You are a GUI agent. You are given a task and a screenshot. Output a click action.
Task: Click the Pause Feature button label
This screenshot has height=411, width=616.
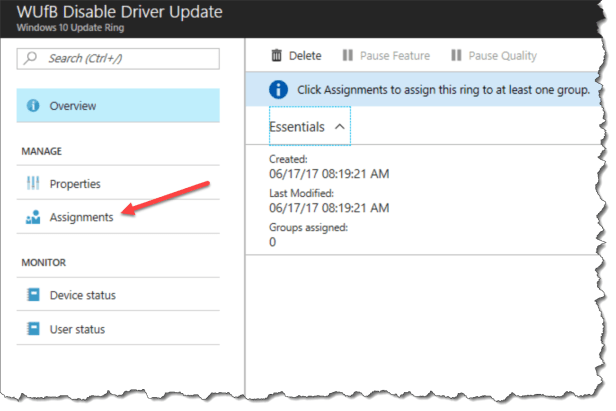click(x=395, y=56)
